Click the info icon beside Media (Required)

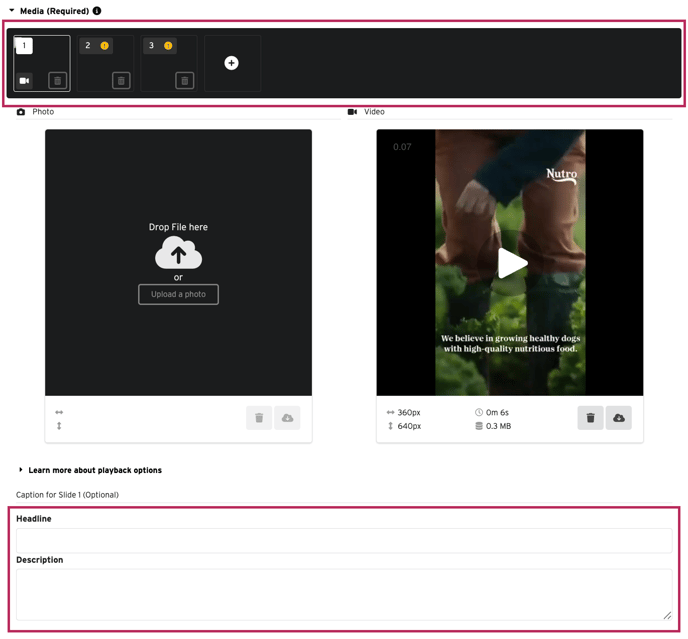pyautogui.click(x=97, y=11)
